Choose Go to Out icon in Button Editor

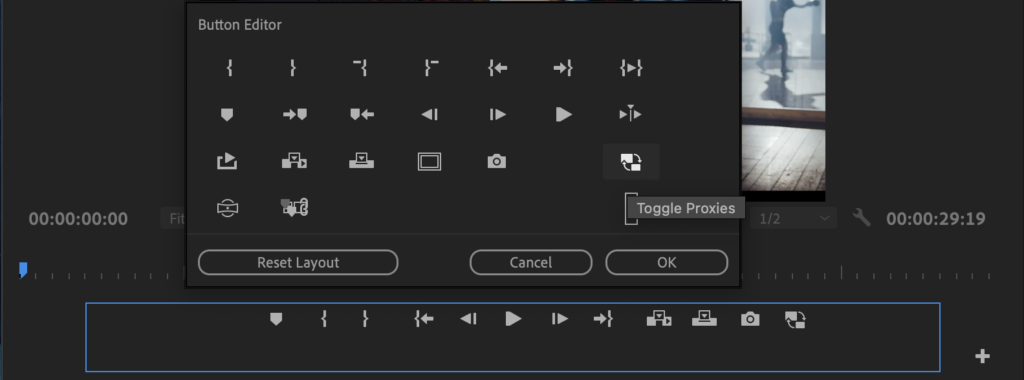563,67
